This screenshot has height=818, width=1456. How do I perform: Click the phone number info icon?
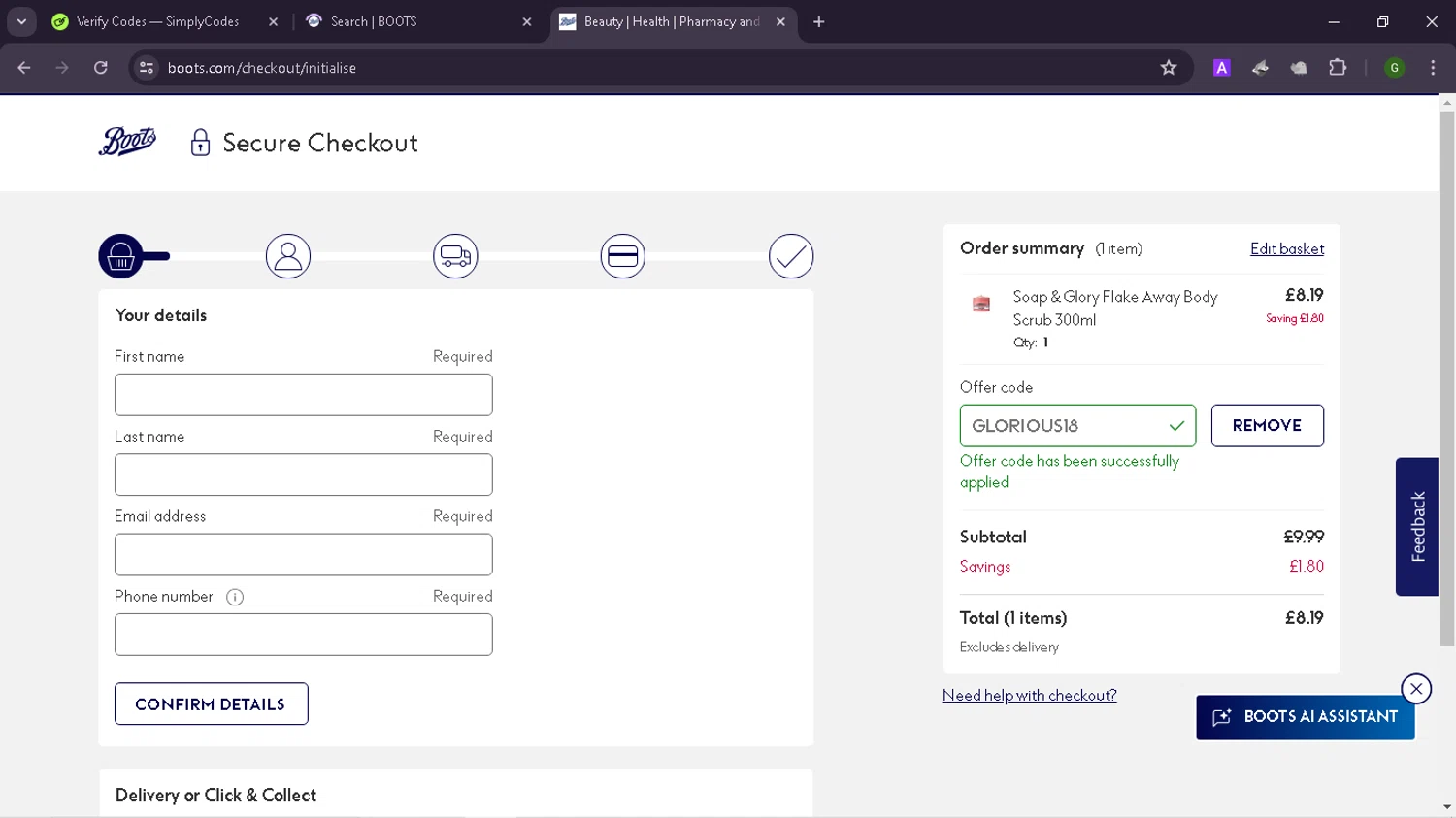(x=235, y=597)
